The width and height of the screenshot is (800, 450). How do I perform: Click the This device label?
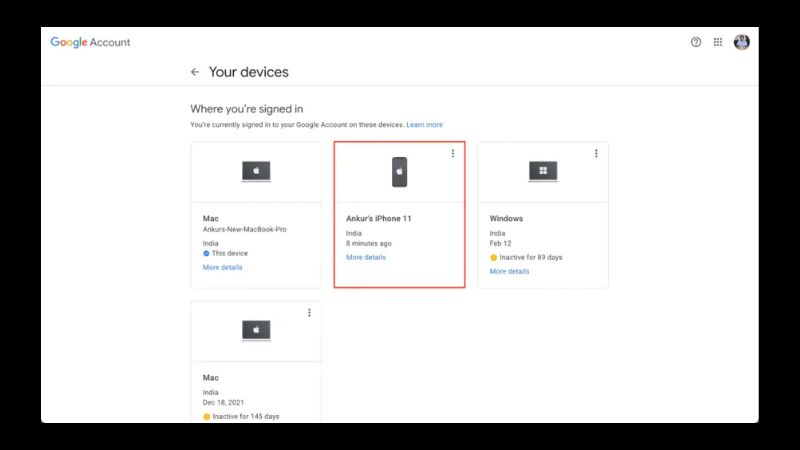pos(230,254)
